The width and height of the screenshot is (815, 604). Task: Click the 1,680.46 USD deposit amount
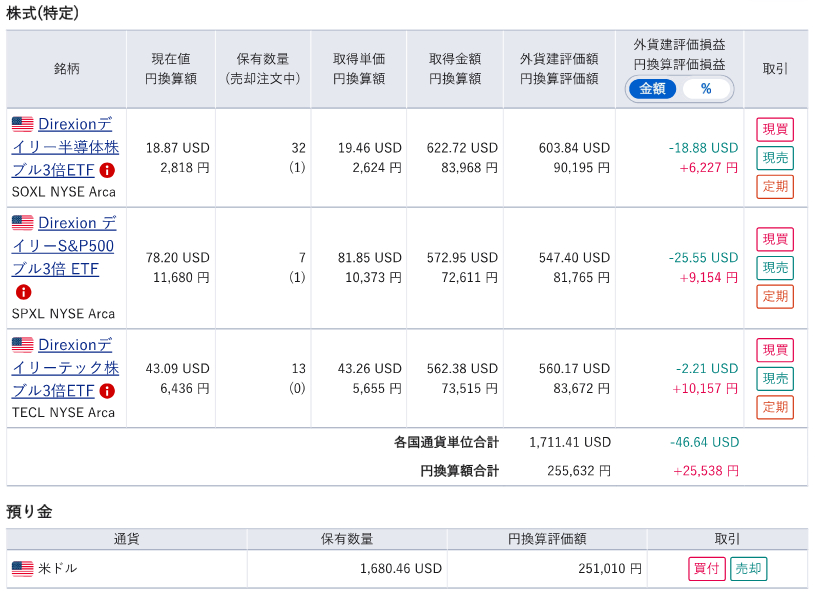point(401,569)
